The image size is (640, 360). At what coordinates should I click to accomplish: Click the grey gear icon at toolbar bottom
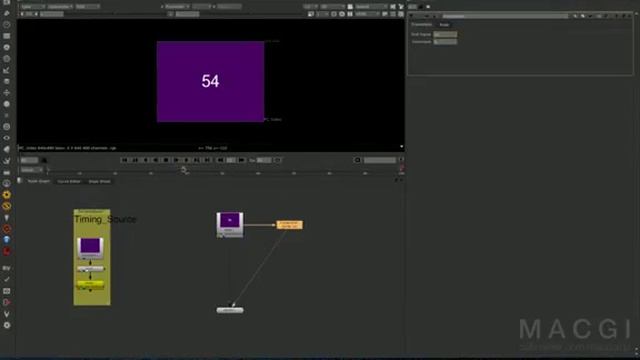7,325
